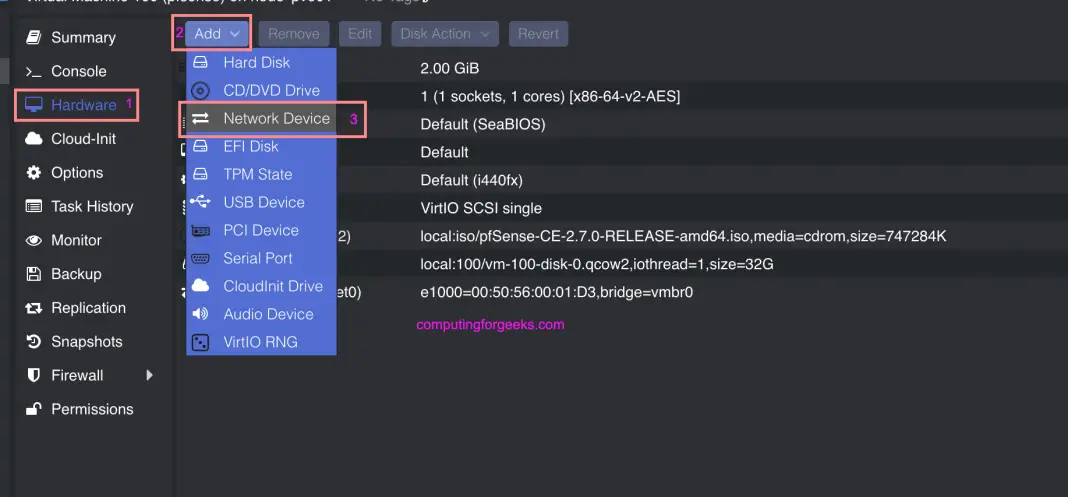Open the Console view
The height and width of the screenshot is (497, 1068).
point(78,71)
